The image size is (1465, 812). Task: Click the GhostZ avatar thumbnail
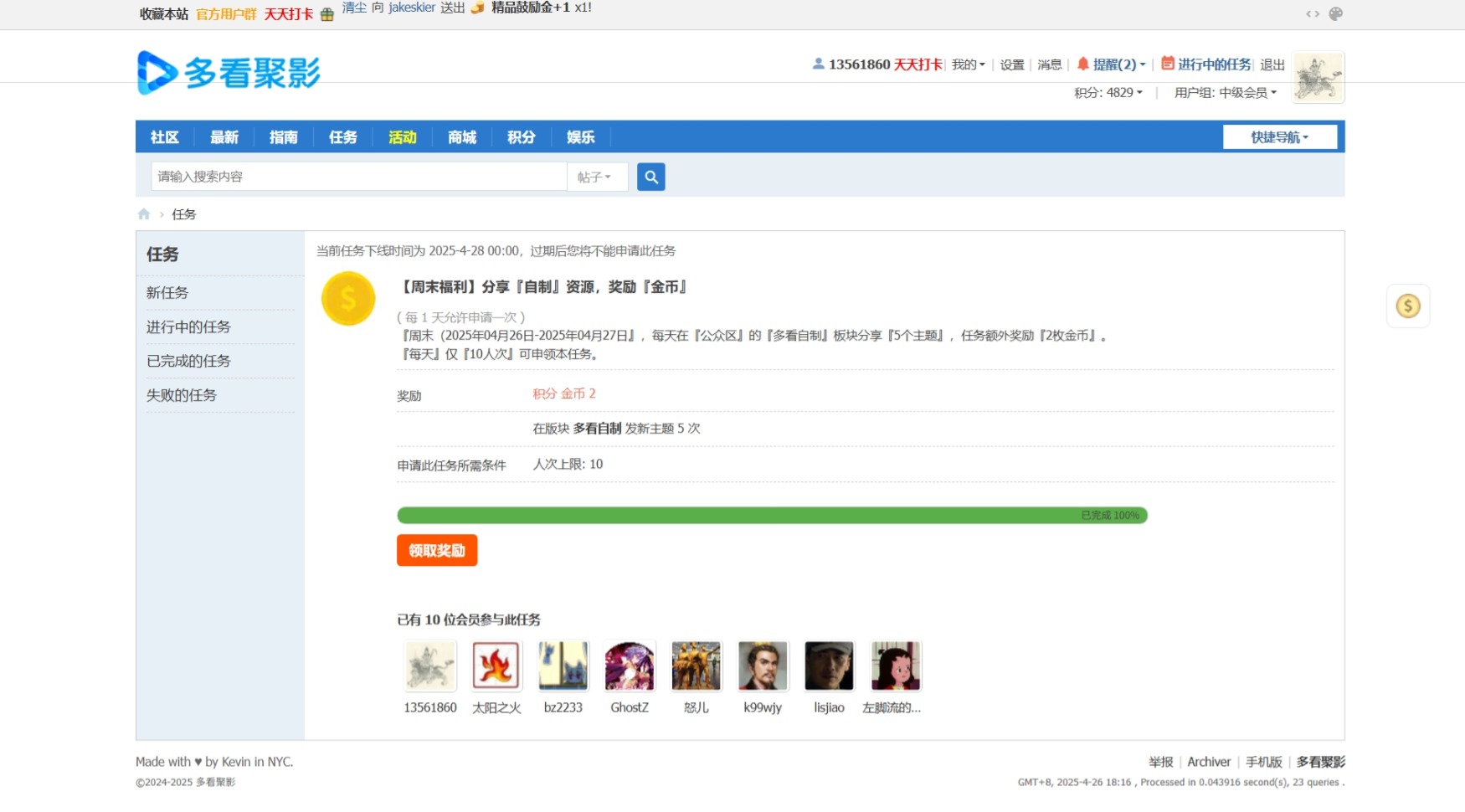(x=629, y=666)
